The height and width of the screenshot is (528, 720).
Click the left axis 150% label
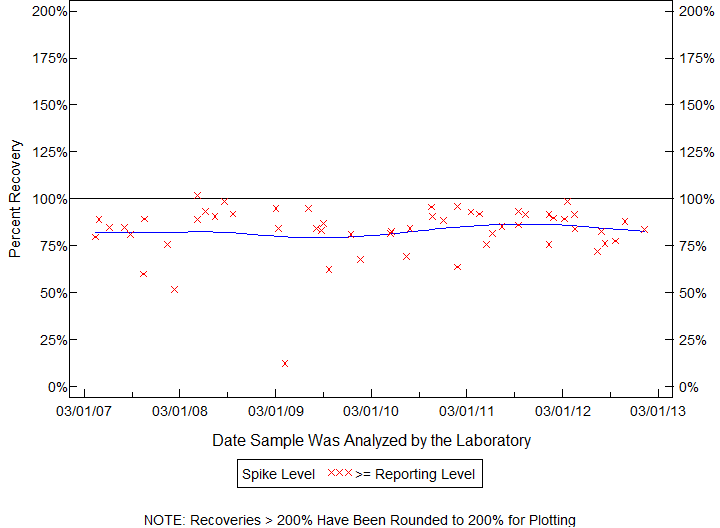click(x=50, y=105)
